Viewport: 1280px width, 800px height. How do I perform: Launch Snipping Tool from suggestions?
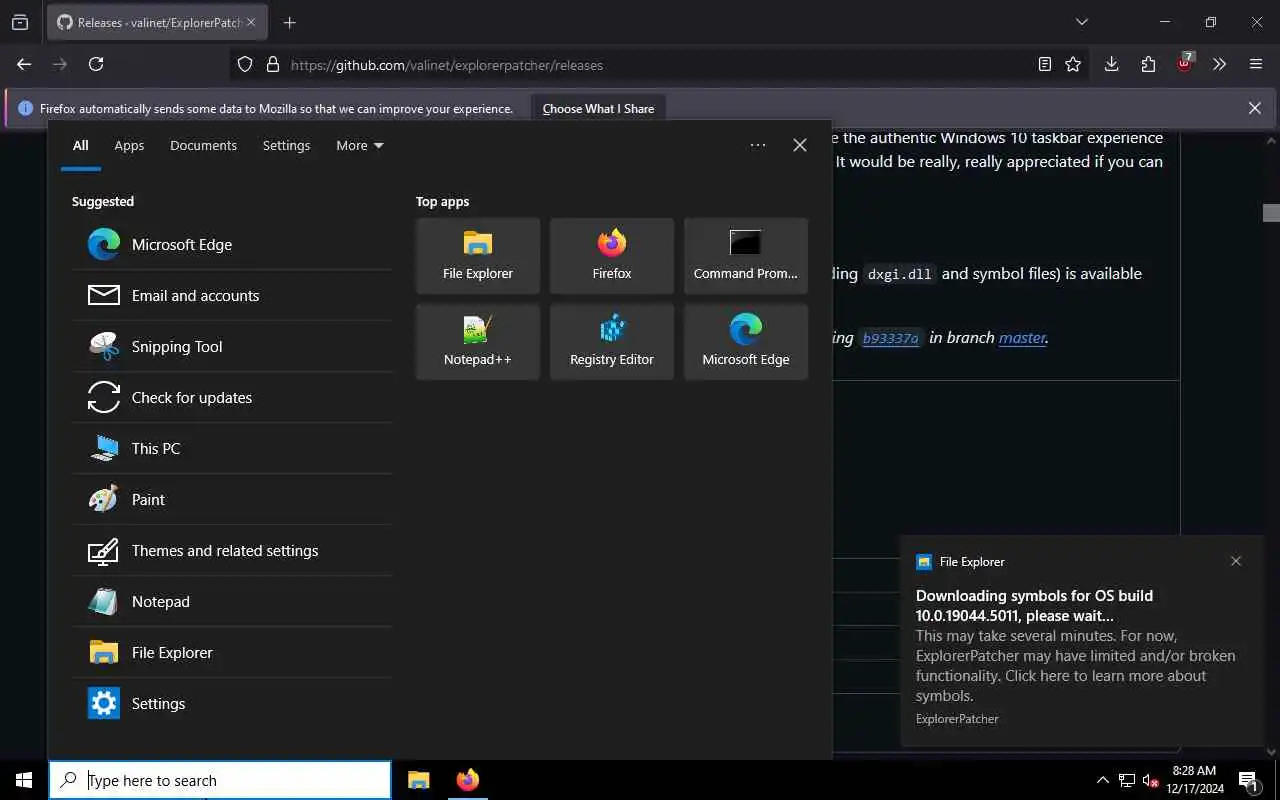232,346
